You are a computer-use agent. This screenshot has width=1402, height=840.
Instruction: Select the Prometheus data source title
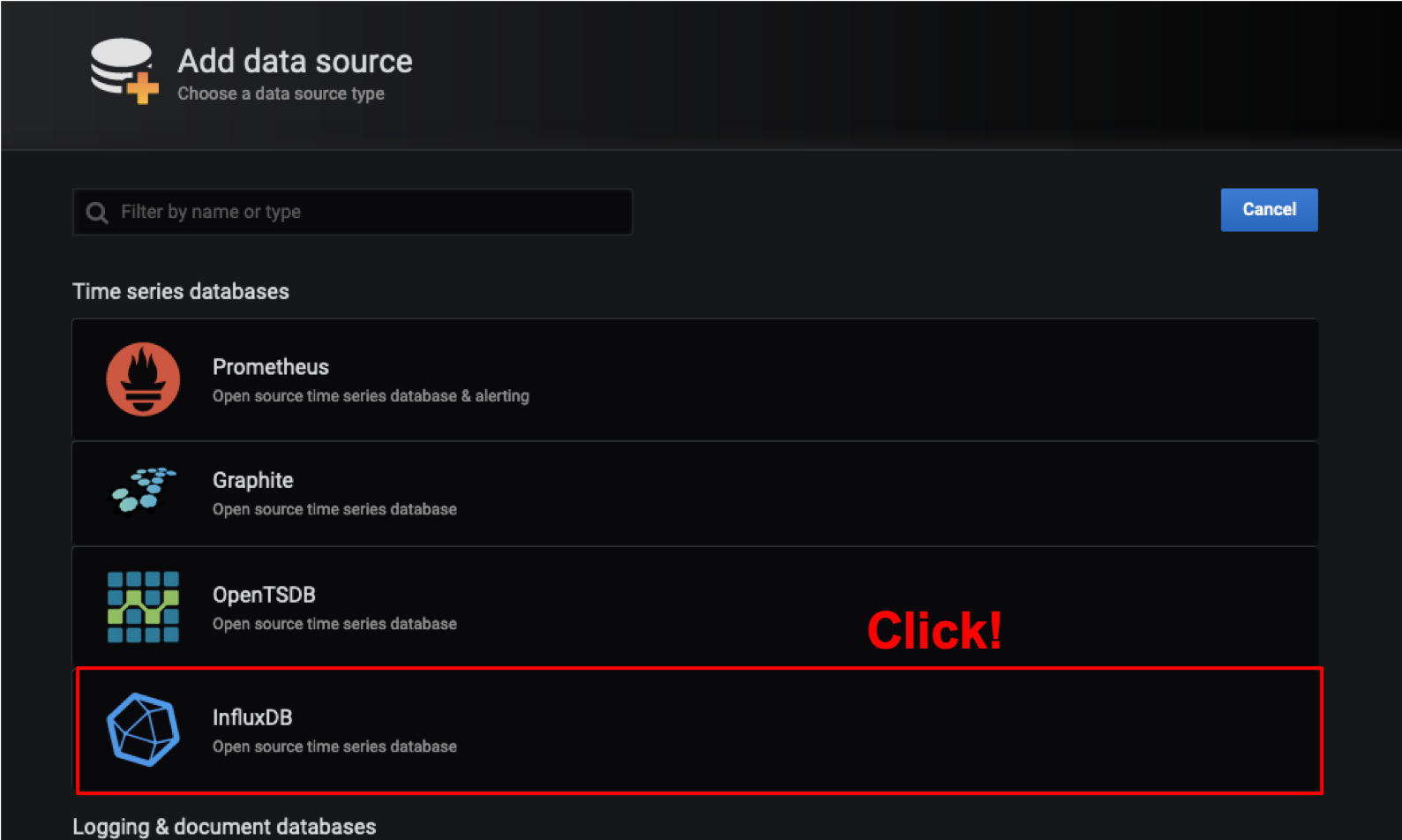271,367
